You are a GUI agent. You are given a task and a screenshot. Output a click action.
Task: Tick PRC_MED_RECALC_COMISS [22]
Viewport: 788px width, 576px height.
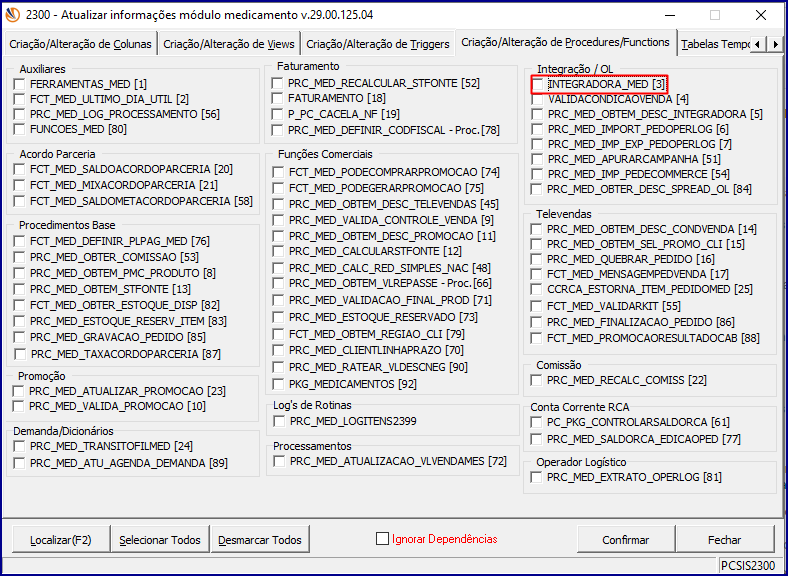click(x=537, y=380)
